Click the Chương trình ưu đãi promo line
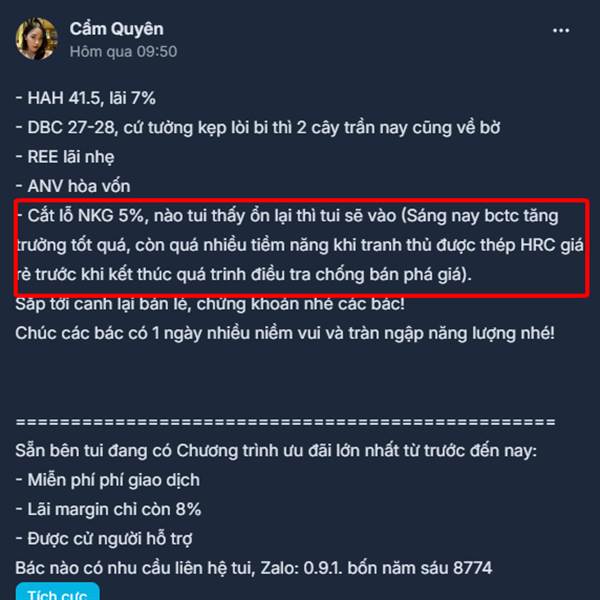Image resolution: width=600 pixels, height=600 pixels. 276,451
